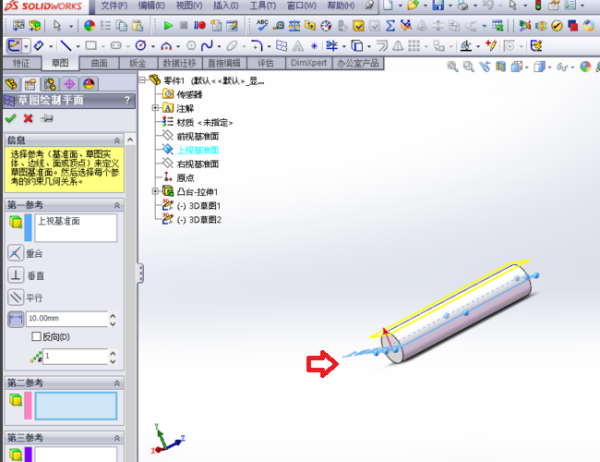Select the Line sketch tool
The image size is (600, 462).
66,46
